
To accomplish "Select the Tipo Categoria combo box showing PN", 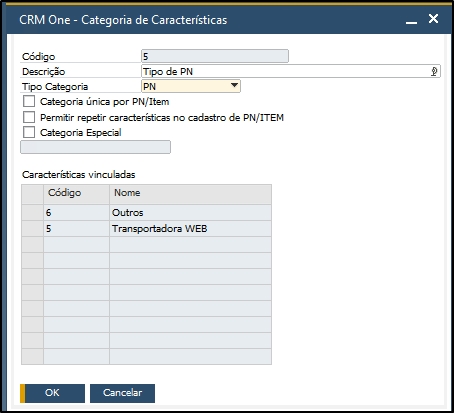I will pyautogui.click(x=191, y=86).
